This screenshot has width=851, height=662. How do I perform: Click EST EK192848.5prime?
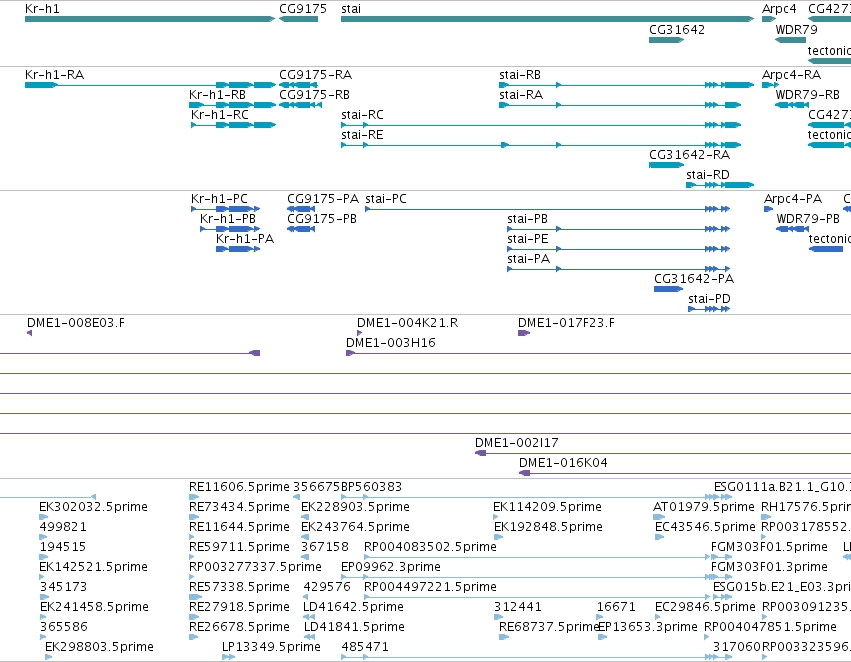499,537
